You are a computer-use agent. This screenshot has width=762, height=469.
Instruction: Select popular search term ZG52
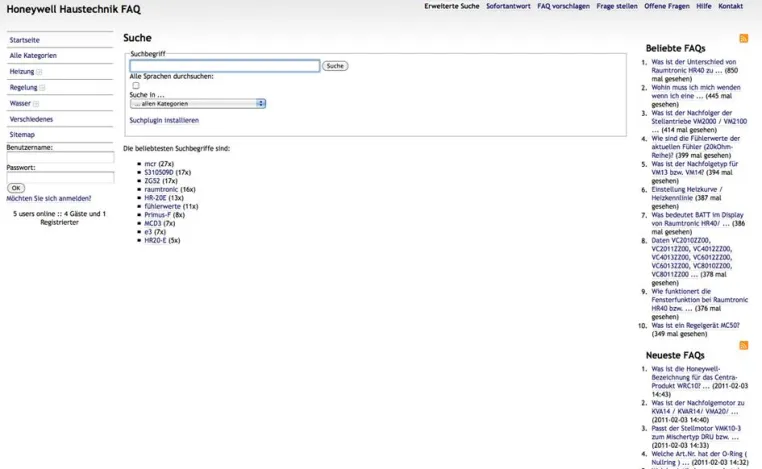pyautogui.click(x=152, y=181)
